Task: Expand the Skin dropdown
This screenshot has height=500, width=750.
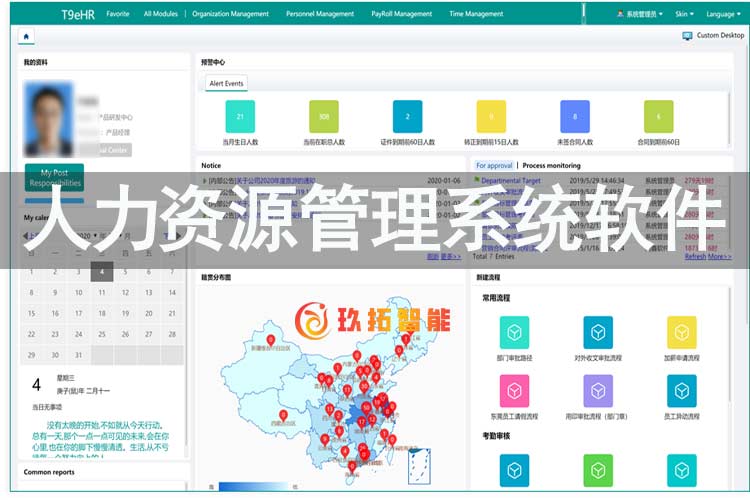Action: [683, 14]
